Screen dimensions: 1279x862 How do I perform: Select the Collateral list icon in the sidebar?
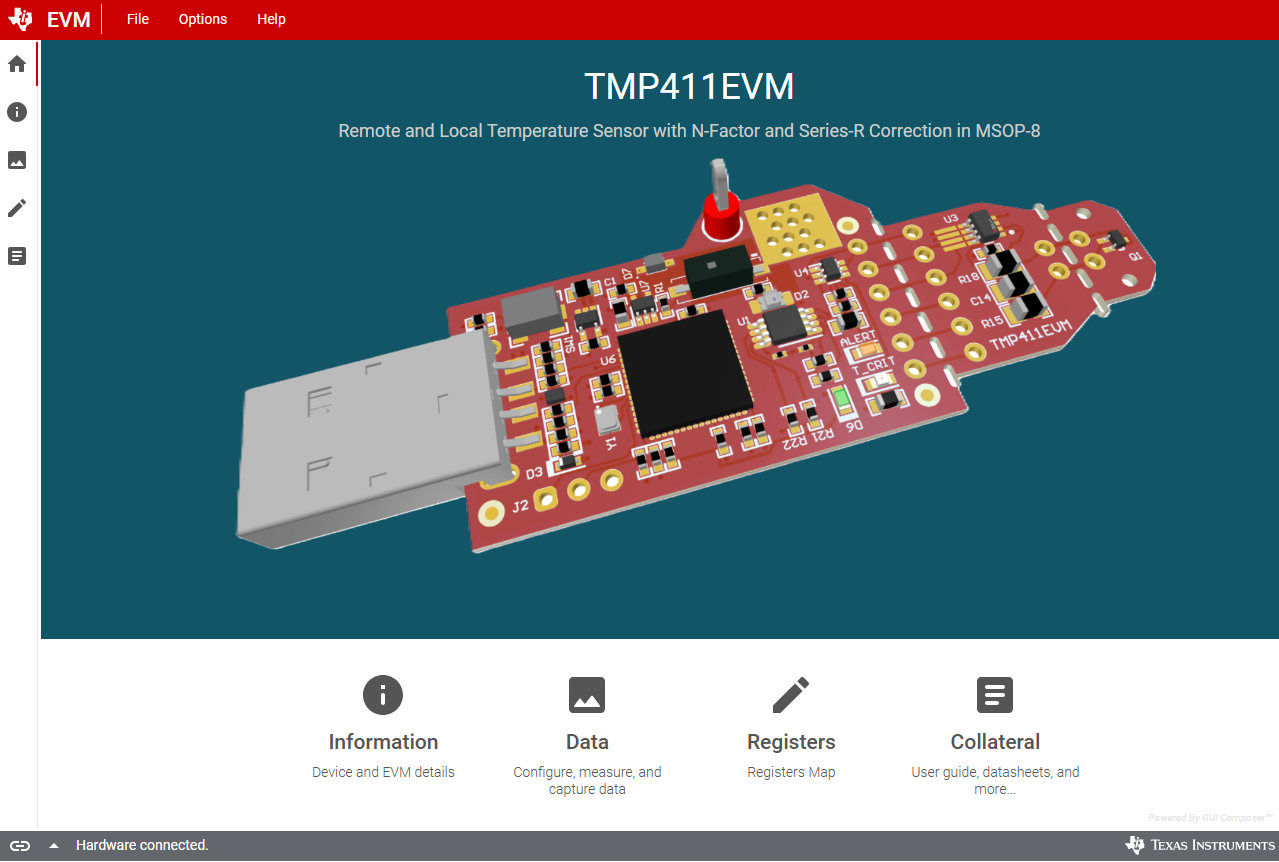coord(16,256)
